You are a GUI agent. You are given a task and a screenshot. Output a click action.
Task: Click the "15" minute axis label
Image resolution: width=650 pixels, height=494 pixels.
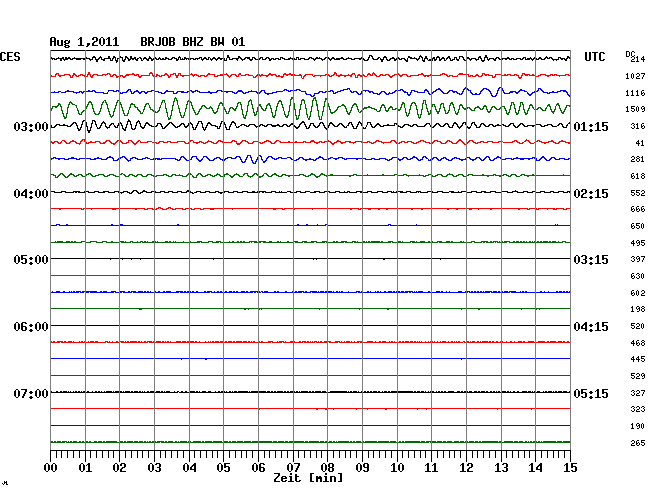tap(570, 468)
